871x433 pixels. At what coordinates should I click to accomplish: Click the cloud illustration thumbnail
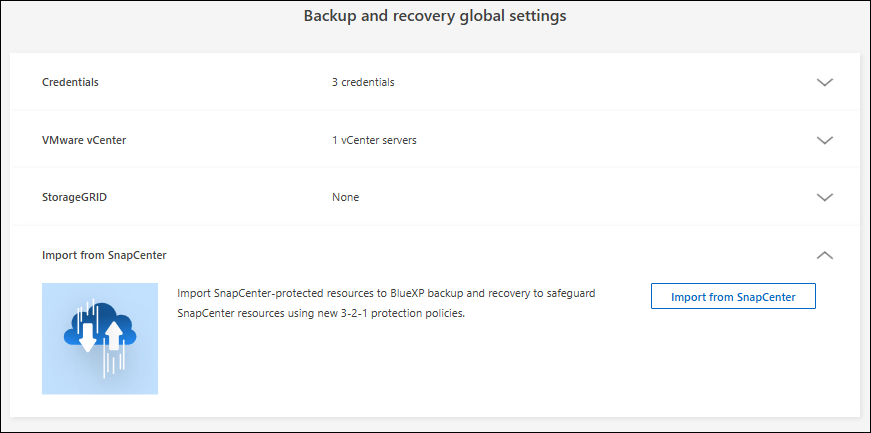pos(100,338)
